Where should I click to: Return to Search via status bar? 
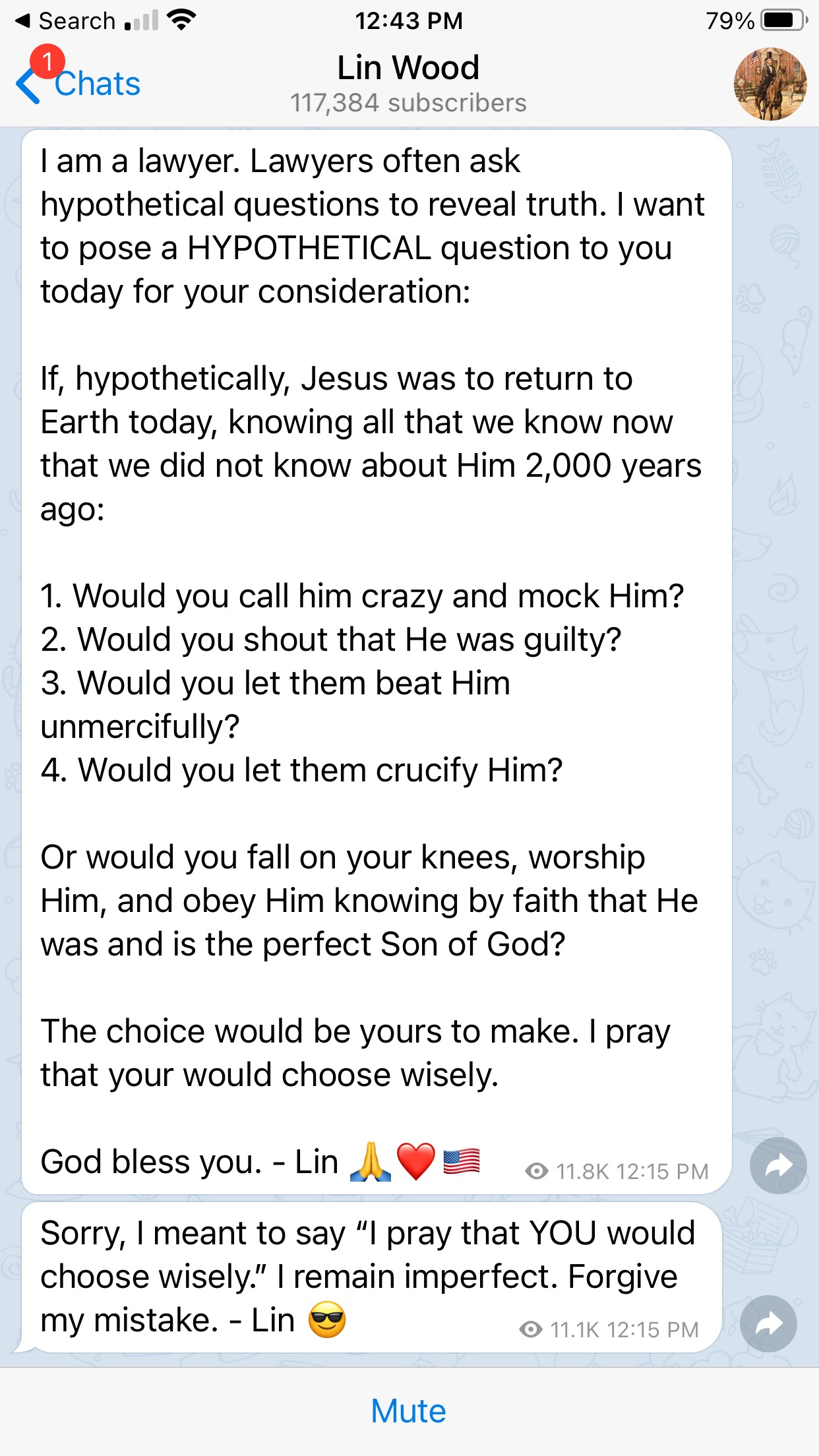tap(66, 21)
